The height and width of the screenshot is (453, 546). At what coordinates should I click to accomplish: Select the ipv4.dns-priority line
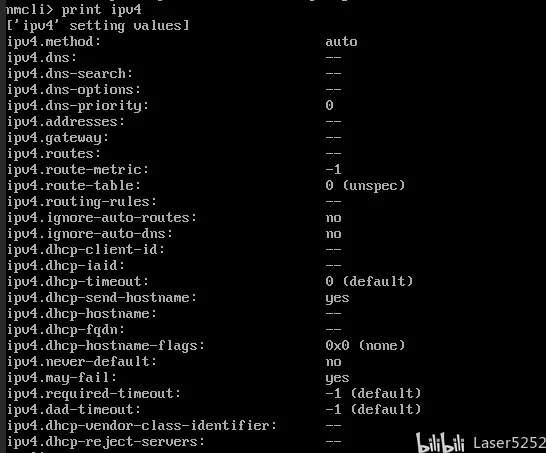(x=170, y=106)
